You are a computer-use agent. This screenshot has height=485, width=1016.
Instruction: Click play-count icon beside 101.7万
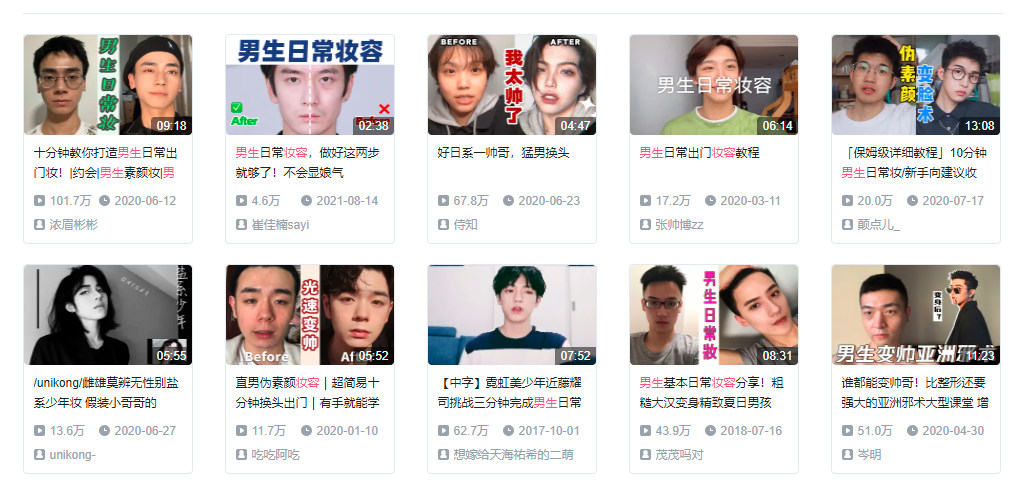[40, 201]
